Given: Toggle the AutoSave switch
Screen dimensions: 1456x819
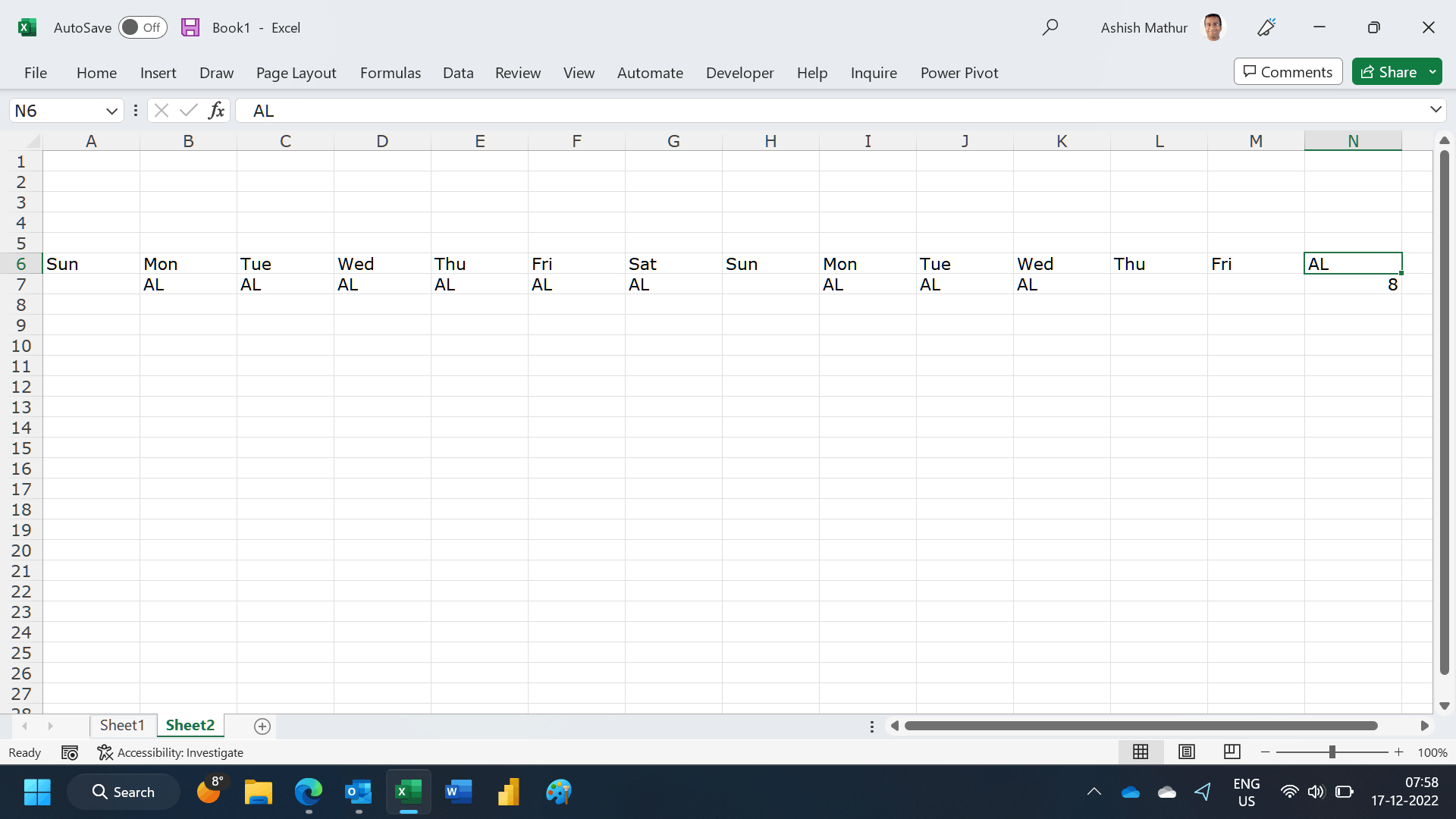Looking at the screenshot, I should tap(143, 28).
